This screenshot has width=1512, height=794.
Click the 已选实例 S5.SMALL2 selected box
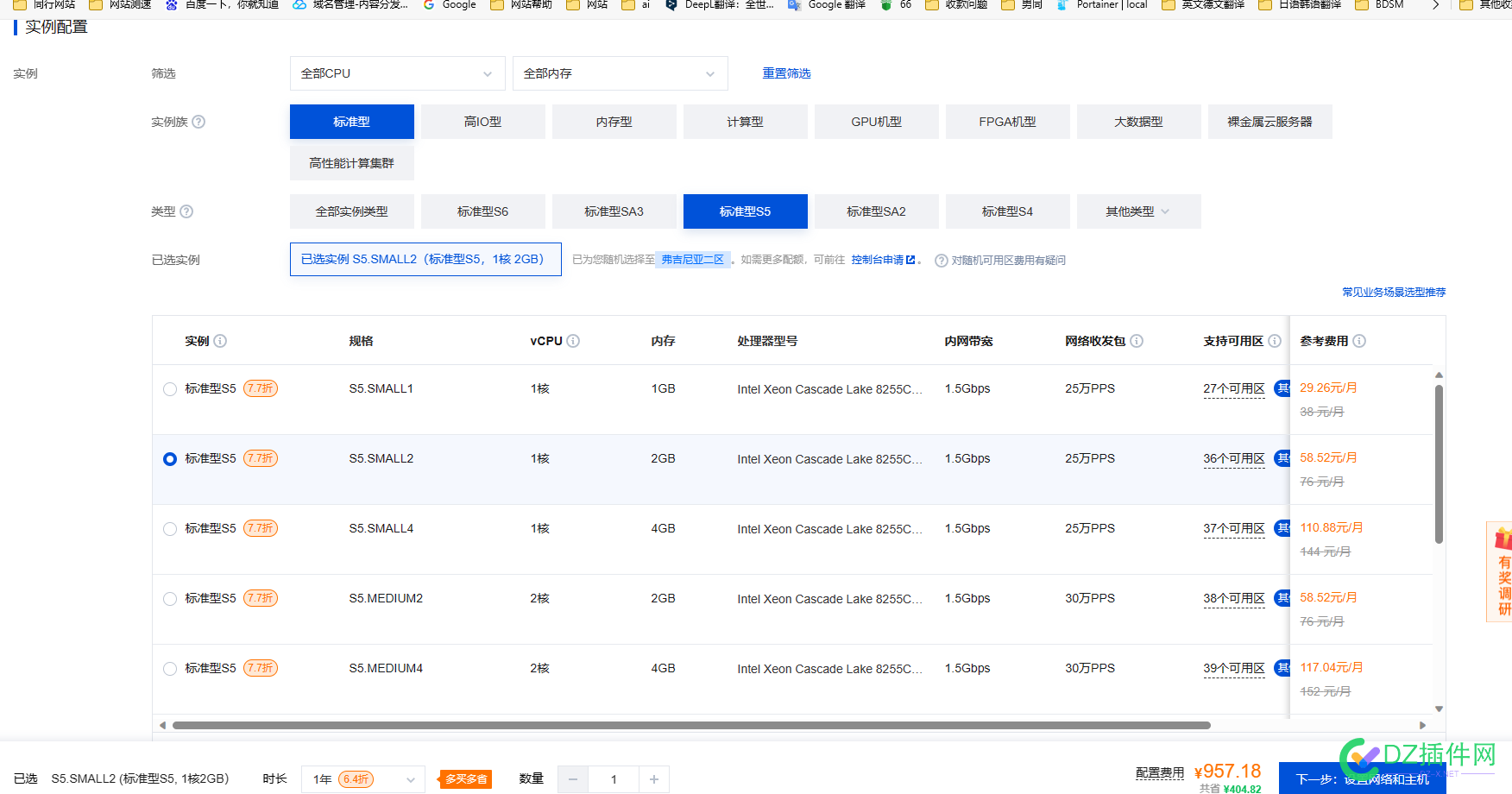coord(425,259)
